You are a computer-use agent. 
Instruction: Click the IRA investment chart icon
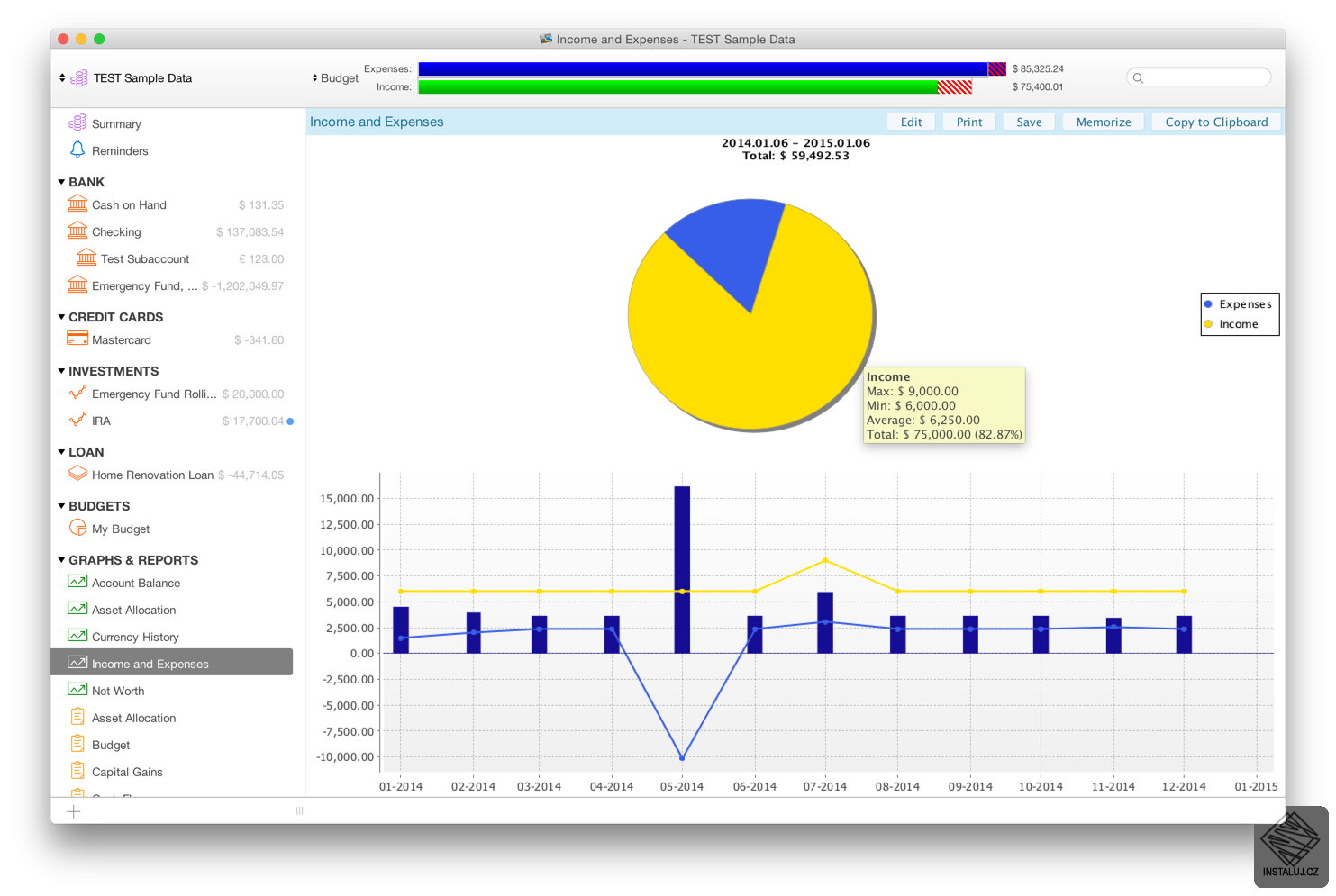point(77,420)
